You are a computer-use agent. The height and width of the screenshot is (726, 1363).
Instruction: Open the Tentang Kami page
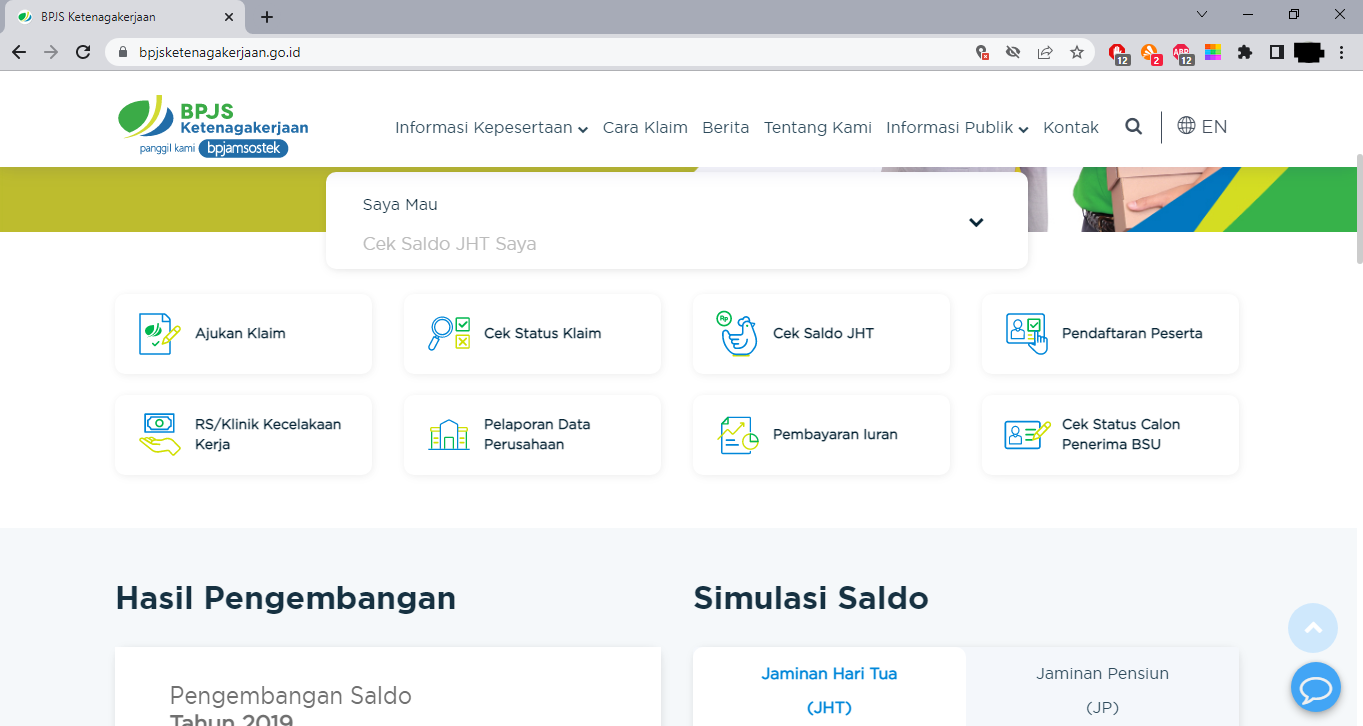point(818,128)
